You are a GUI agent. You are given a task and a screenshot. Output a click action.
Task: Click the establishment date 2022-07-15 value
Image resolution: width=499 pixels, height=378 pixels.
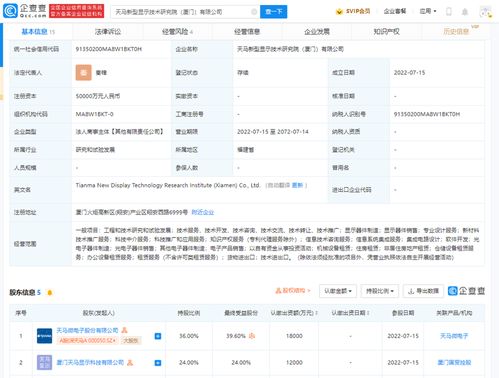[409, 73]
